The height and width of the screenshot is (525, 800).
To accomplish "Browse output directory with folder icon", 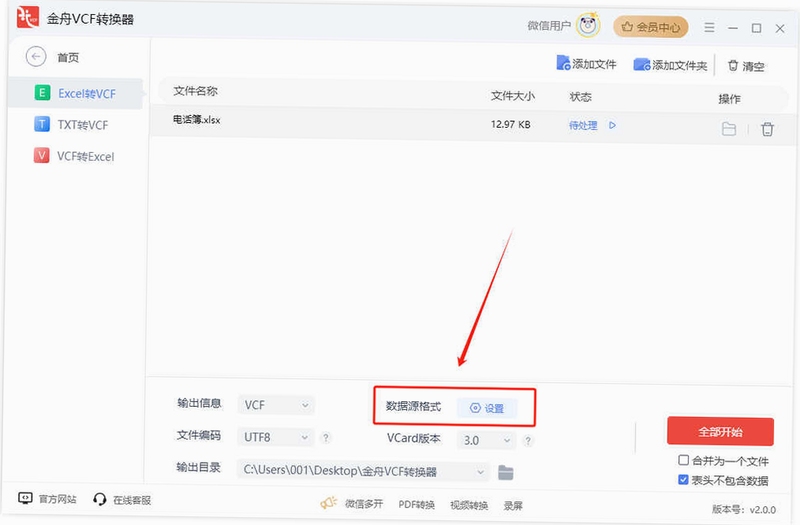I will [x=505, y=473].
